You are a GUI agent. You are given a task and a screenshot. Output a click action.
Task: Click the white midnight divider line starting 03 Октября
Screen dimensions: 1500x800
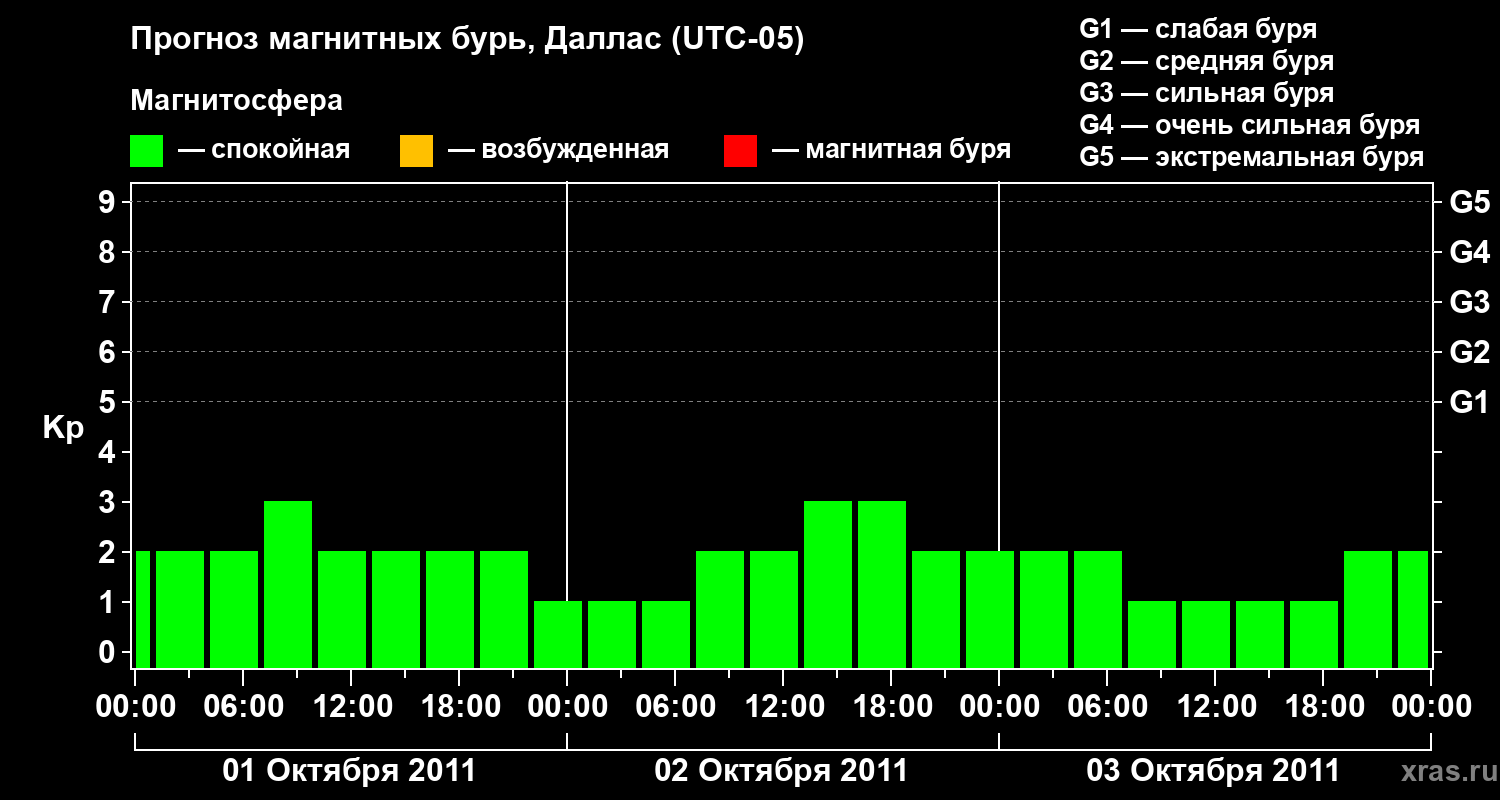999,366
